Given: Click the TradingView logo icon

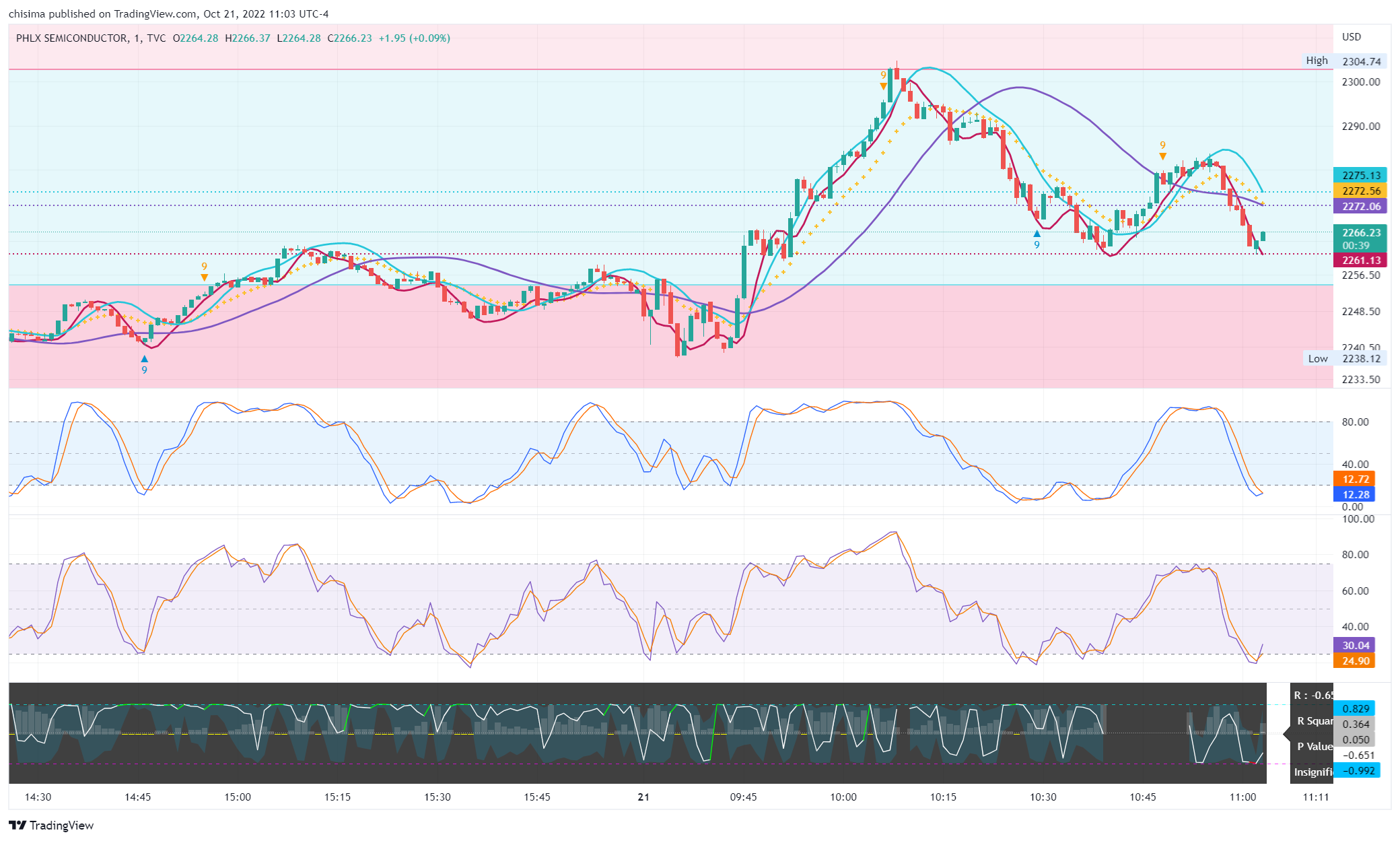Looking at the screenshot, I should pos(17,825).
